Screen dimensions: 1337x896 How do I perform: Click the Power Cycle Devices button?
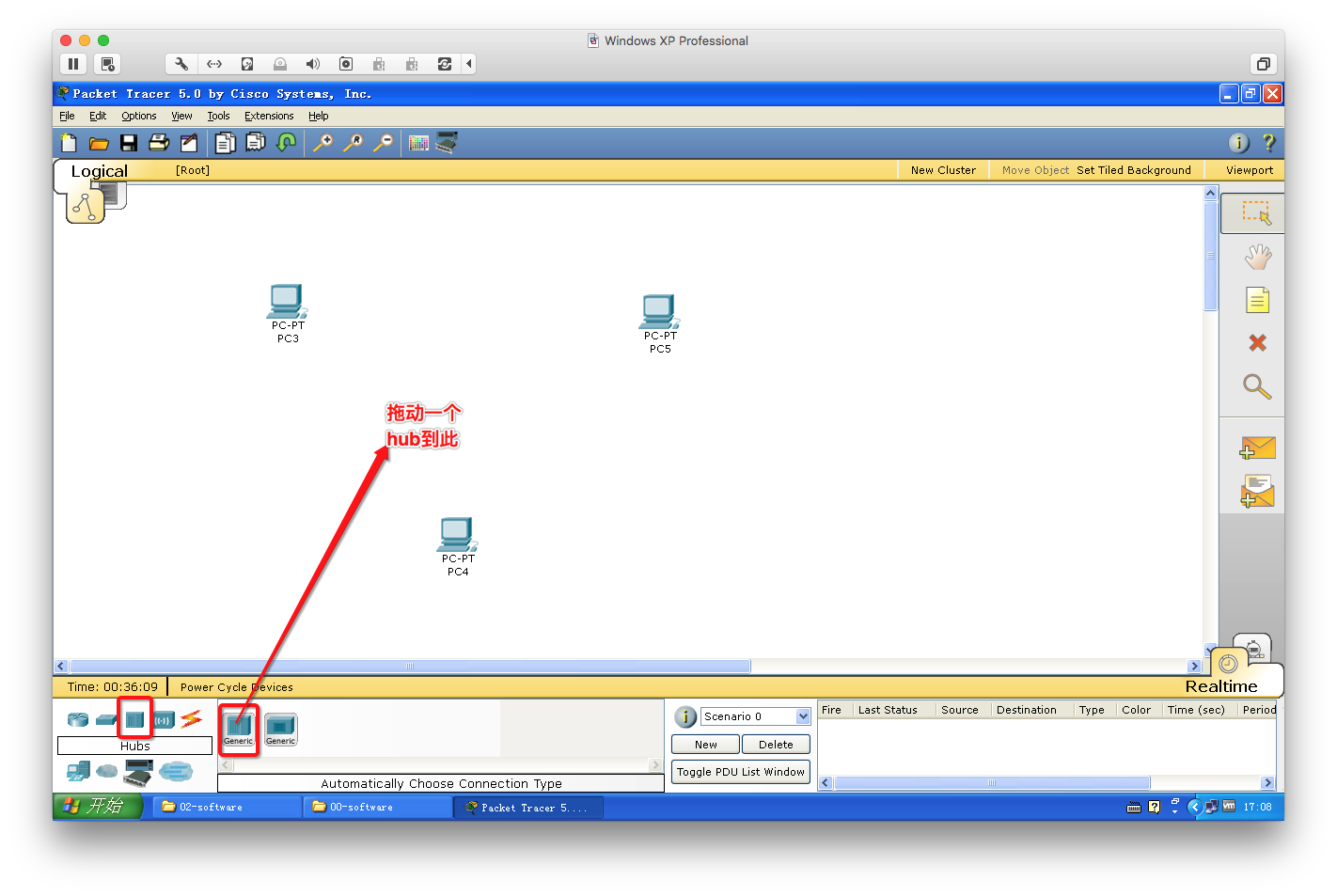coord(236,687)
